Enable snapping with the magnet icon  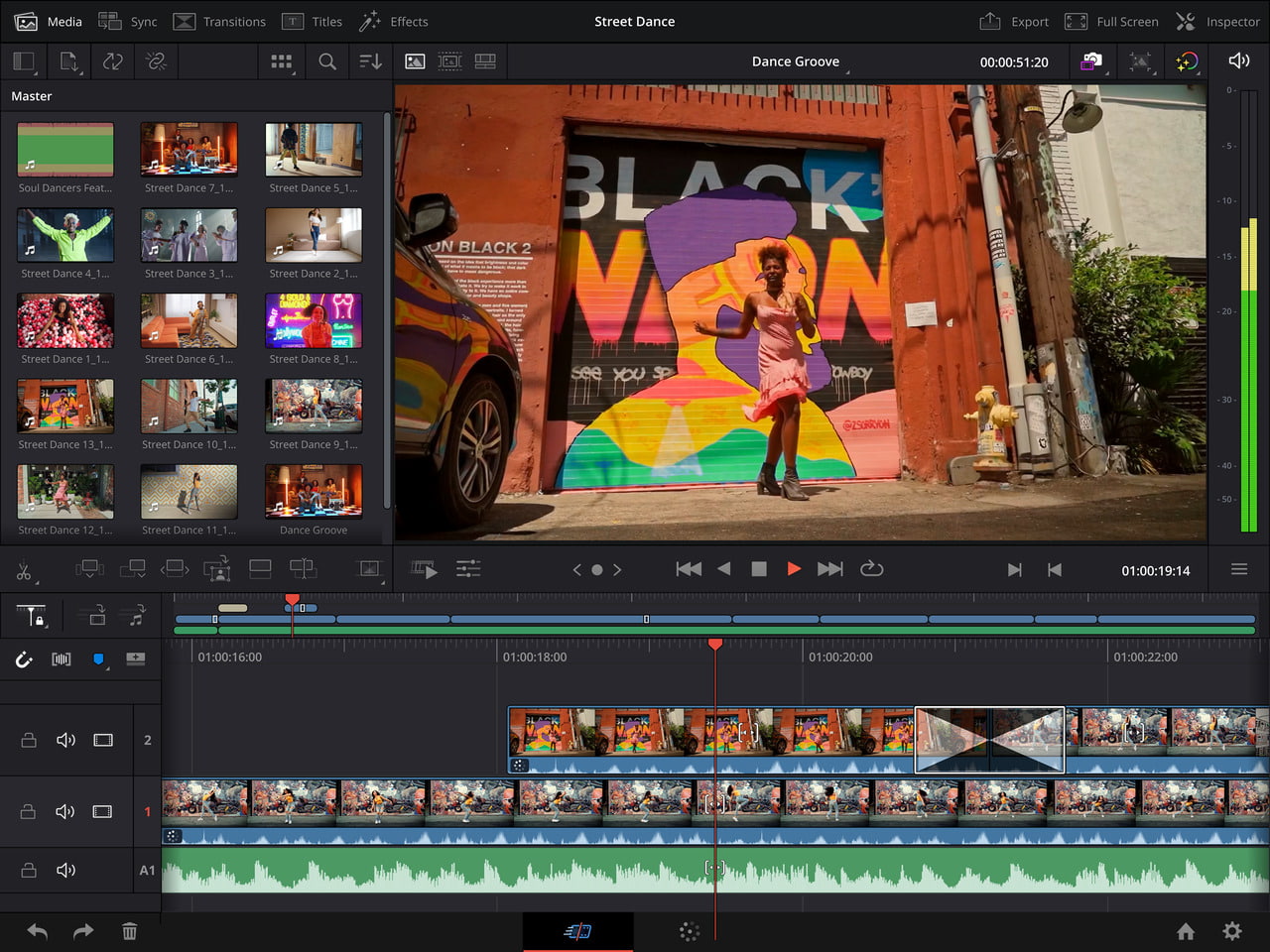point(24,658)
